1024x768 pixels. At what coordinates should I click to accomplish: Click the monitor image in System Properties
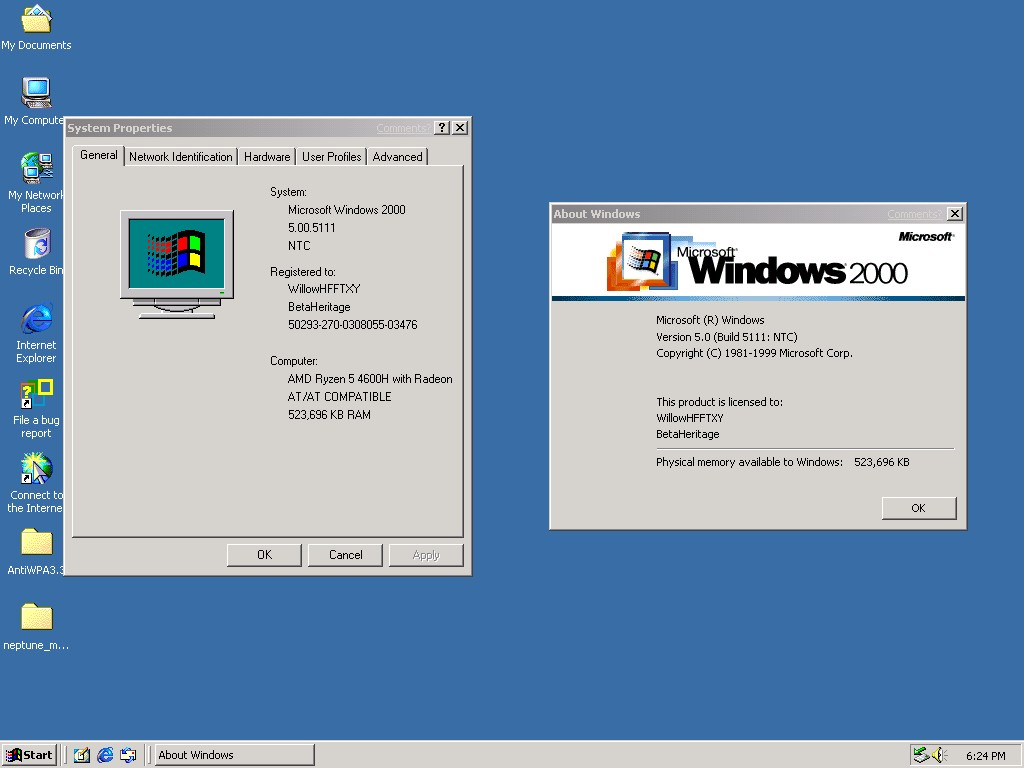177,264
